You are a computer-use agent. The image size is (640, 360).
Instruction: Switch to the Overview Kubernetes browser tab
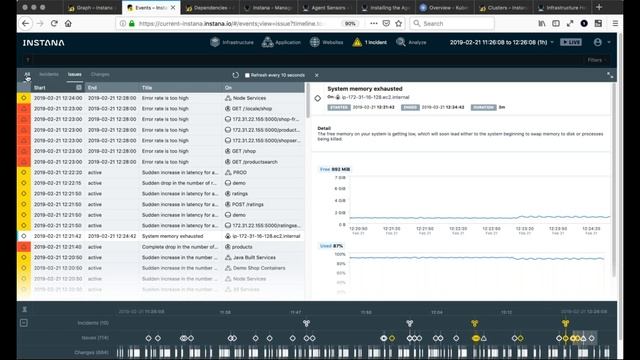pyautogui.click(x=444, y=7)
